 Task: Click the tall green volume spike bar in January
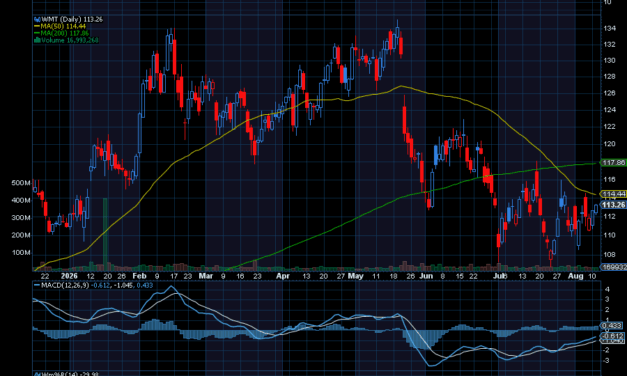coord(105,234)
